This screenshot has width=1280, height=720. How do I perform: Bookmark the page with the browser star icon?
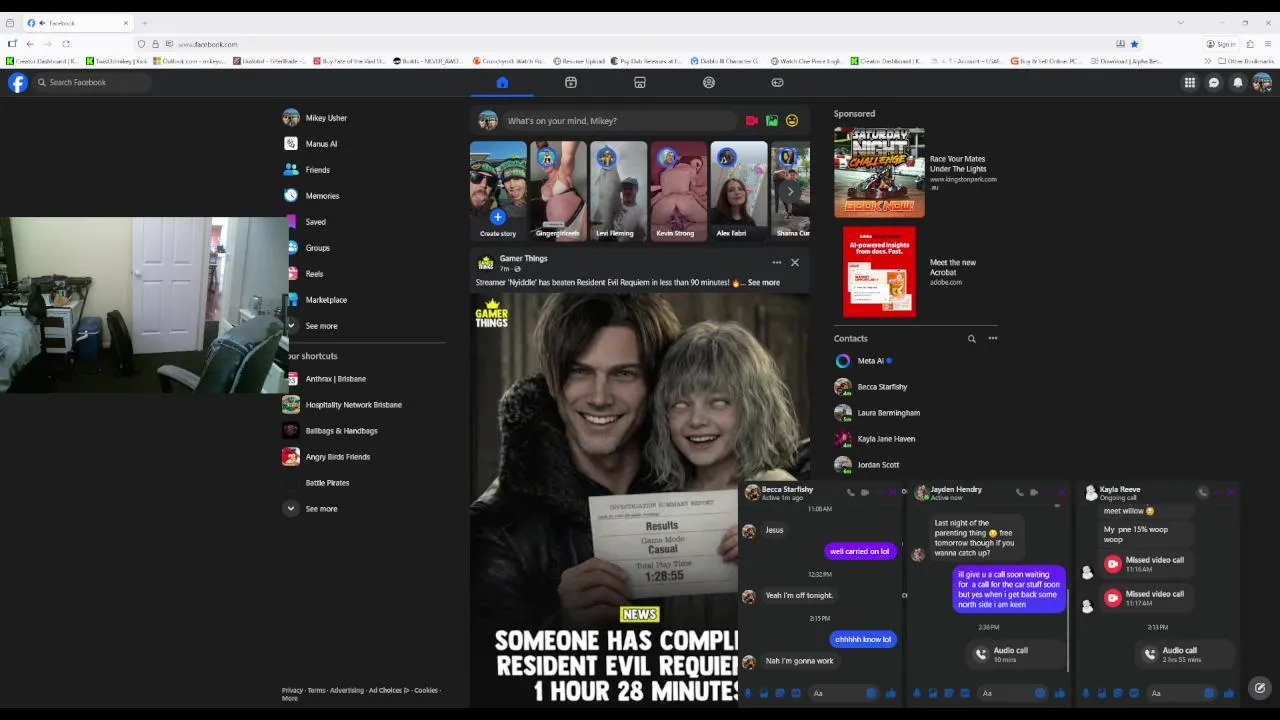click(1134, 44)
